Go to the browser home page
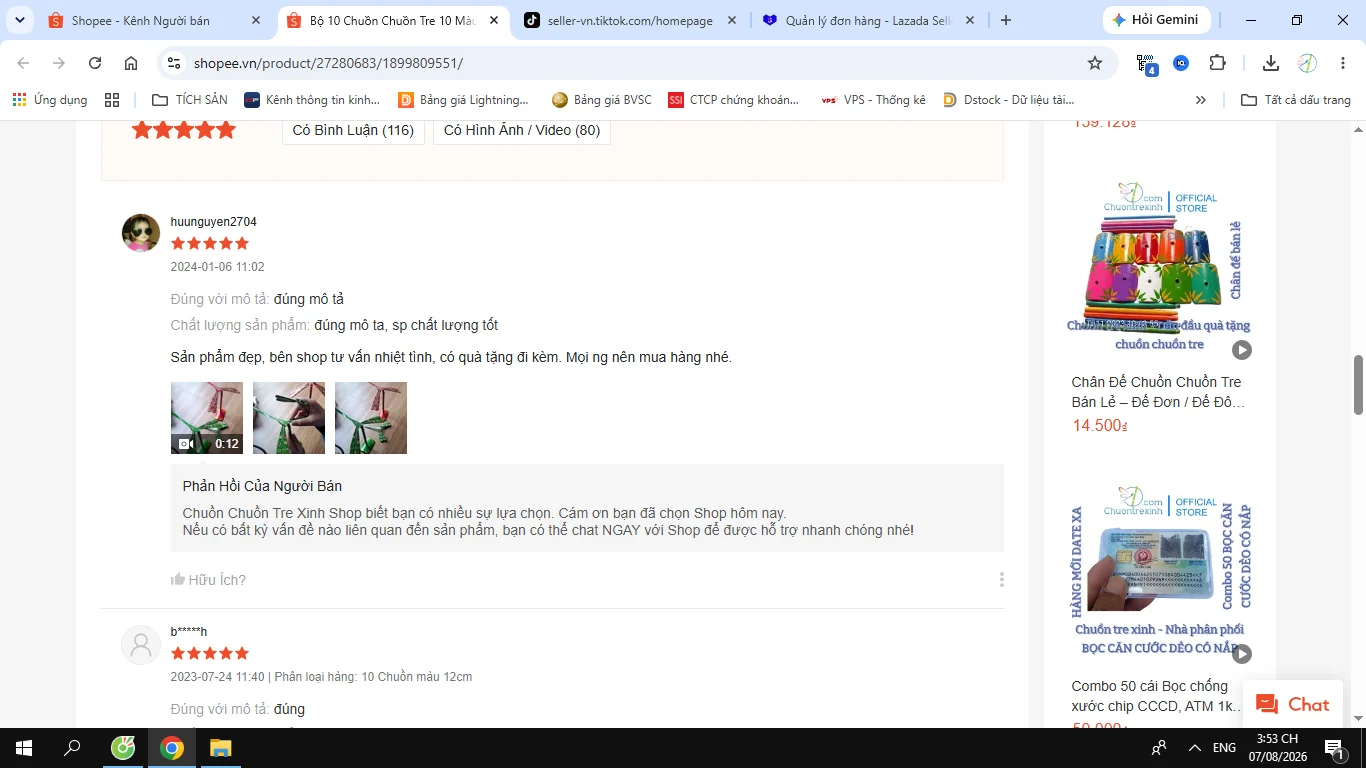 (131, 63)
